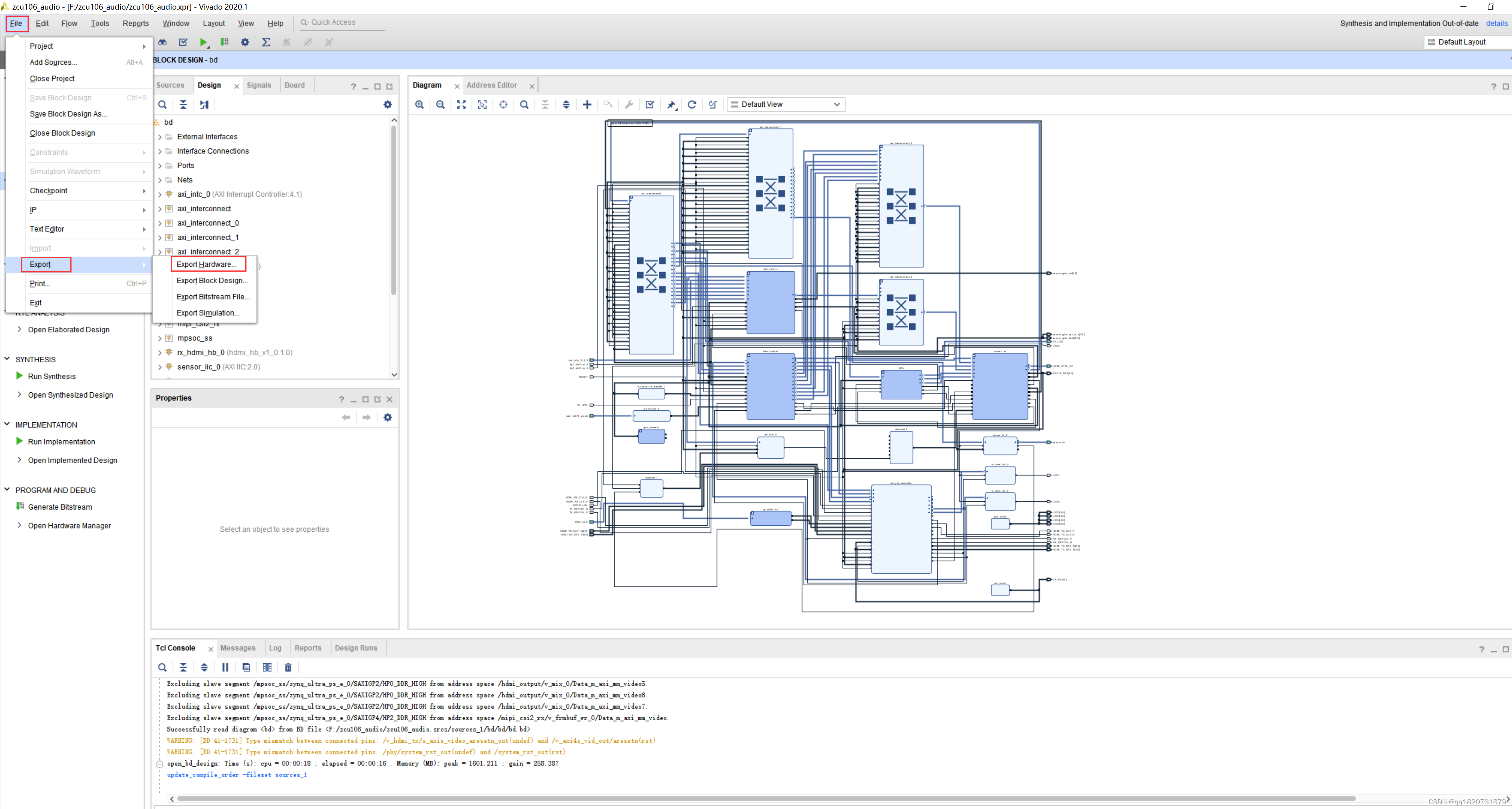Expand Open Synthesized Design entry
This screenshot has height=809, width=1512.
click(20, 395)
